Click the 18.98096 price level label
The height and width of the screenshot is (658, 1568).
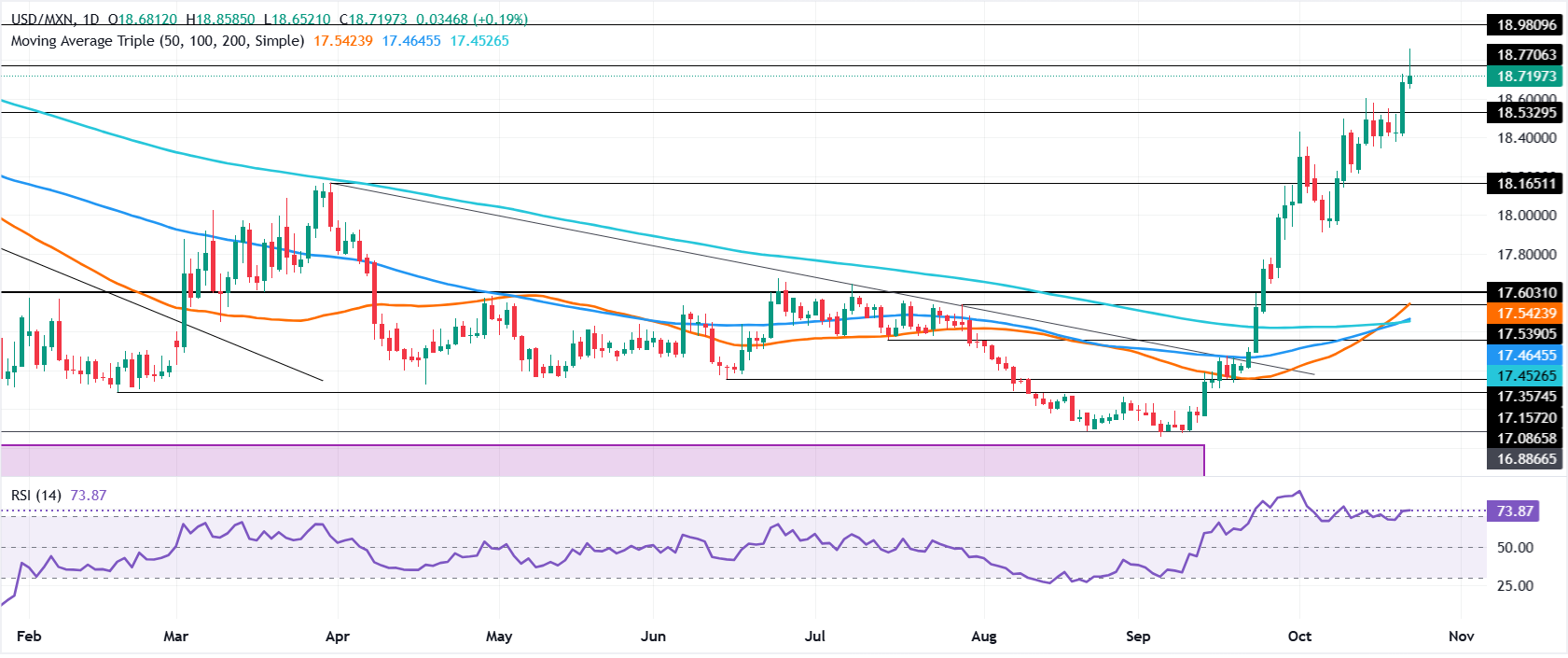pyautogui.click(x=1525, y=25)
